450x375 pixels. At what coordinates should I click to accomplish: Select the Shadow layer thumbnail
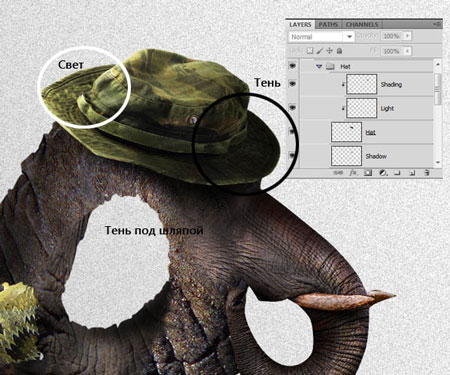(x=346, y=156)
